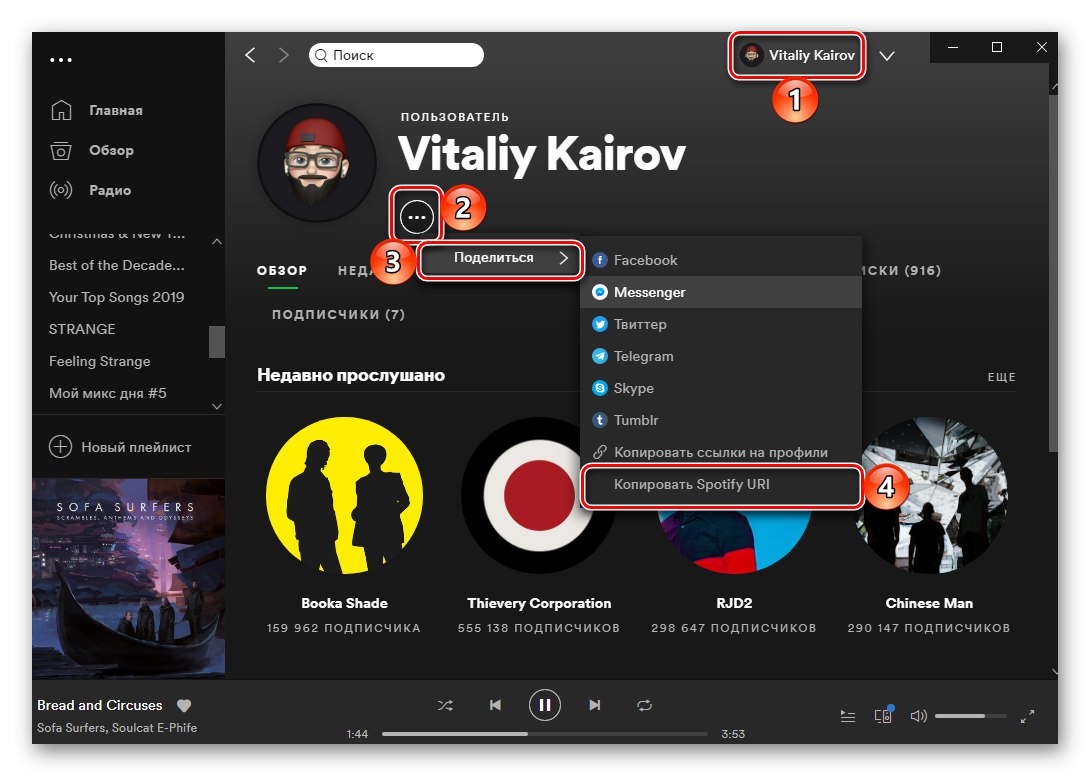
Task: Adjust the volume slider
Action: coord(972,715)
